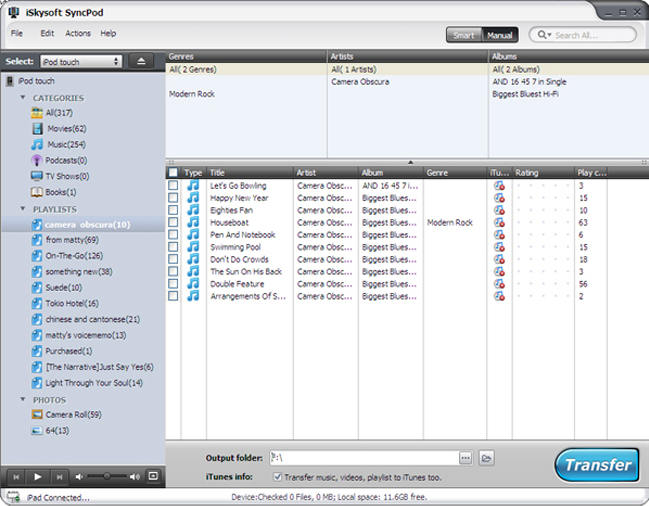Collapse the PLAYLISTS section
This screenshot has height=506, width=649.
click(x=23, y=209)
